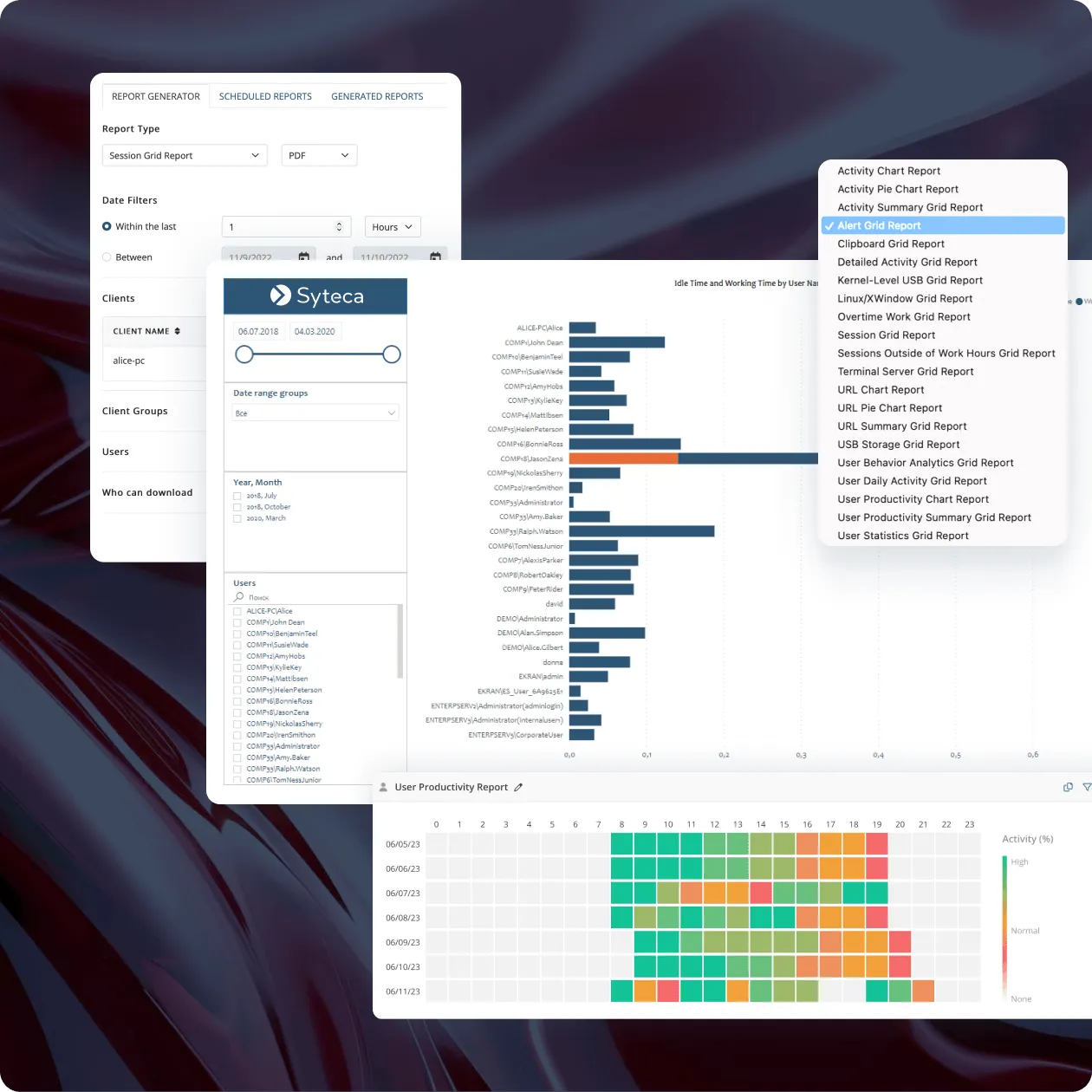
Task: Click the orange 06/11/23 cell at hour 21
Action: 923,991
